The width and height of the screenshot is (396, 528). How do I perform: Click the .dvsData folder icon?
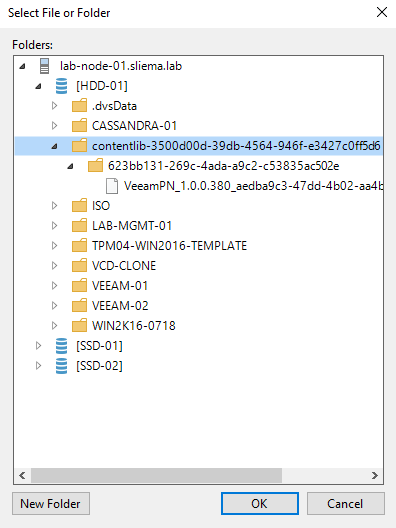click(79, 106)
